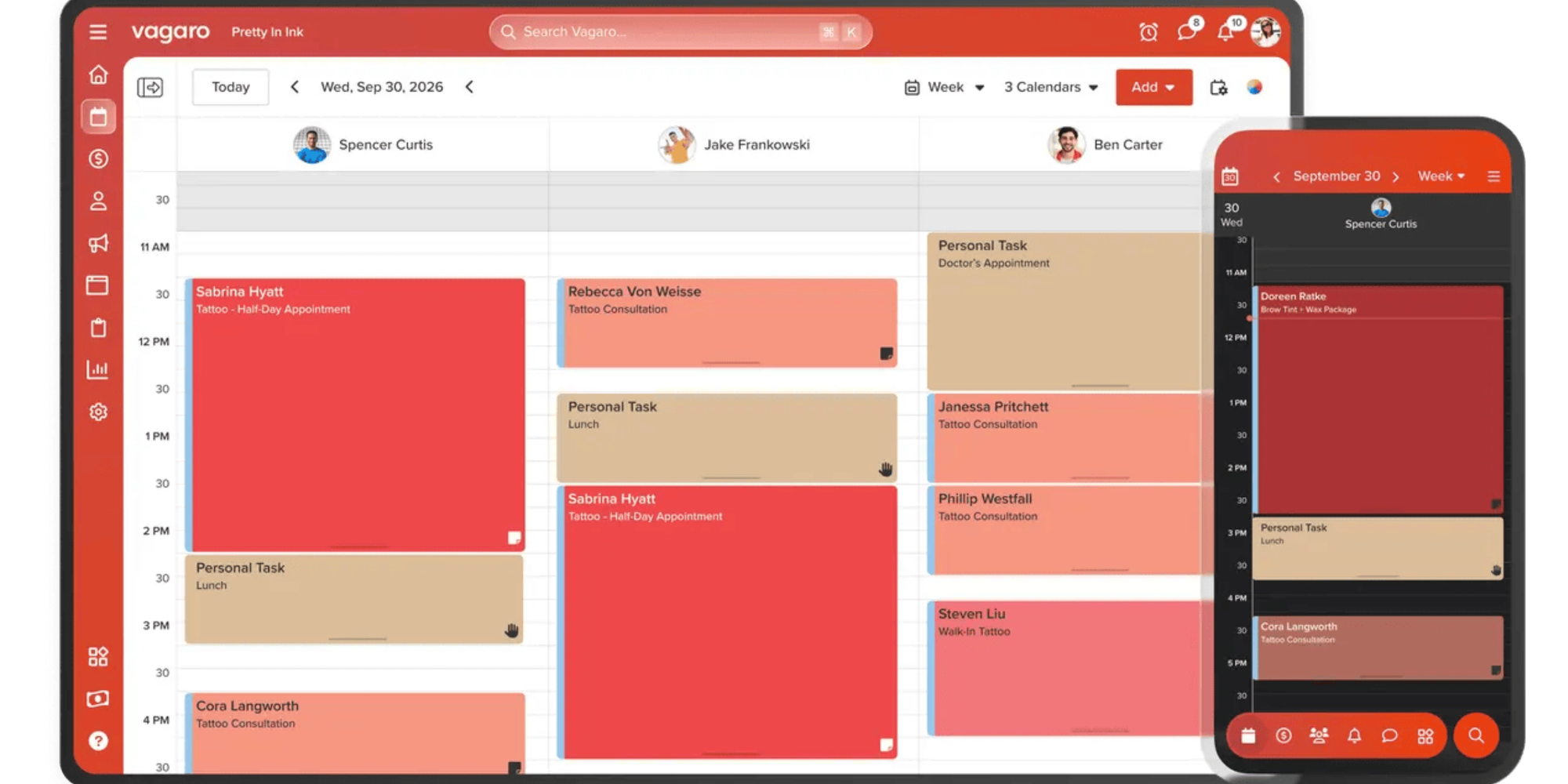Open the Settings gear icon in the sidebar

click(x=98, y=412)
